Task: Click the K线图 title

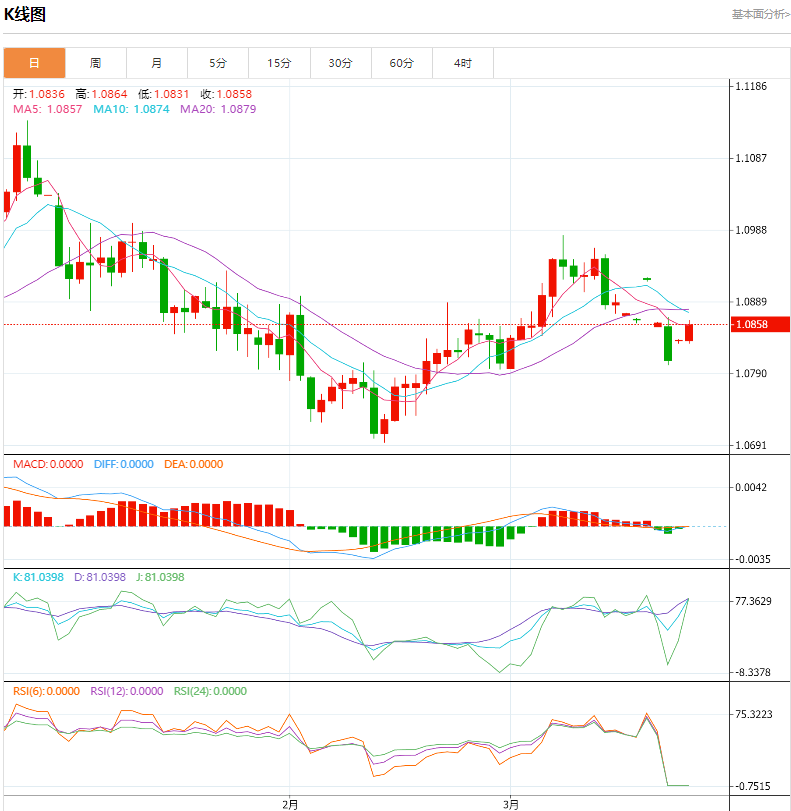Action: pyautogui.click(x=26, y=15)
